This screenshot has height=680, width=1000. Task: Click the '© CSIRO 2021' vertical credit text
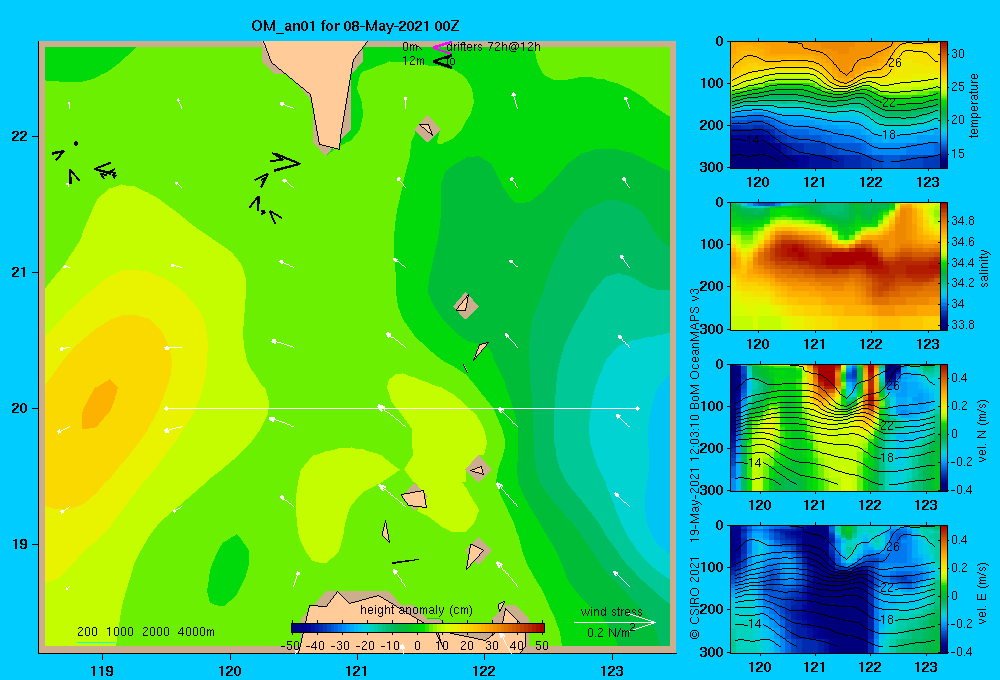695,597
